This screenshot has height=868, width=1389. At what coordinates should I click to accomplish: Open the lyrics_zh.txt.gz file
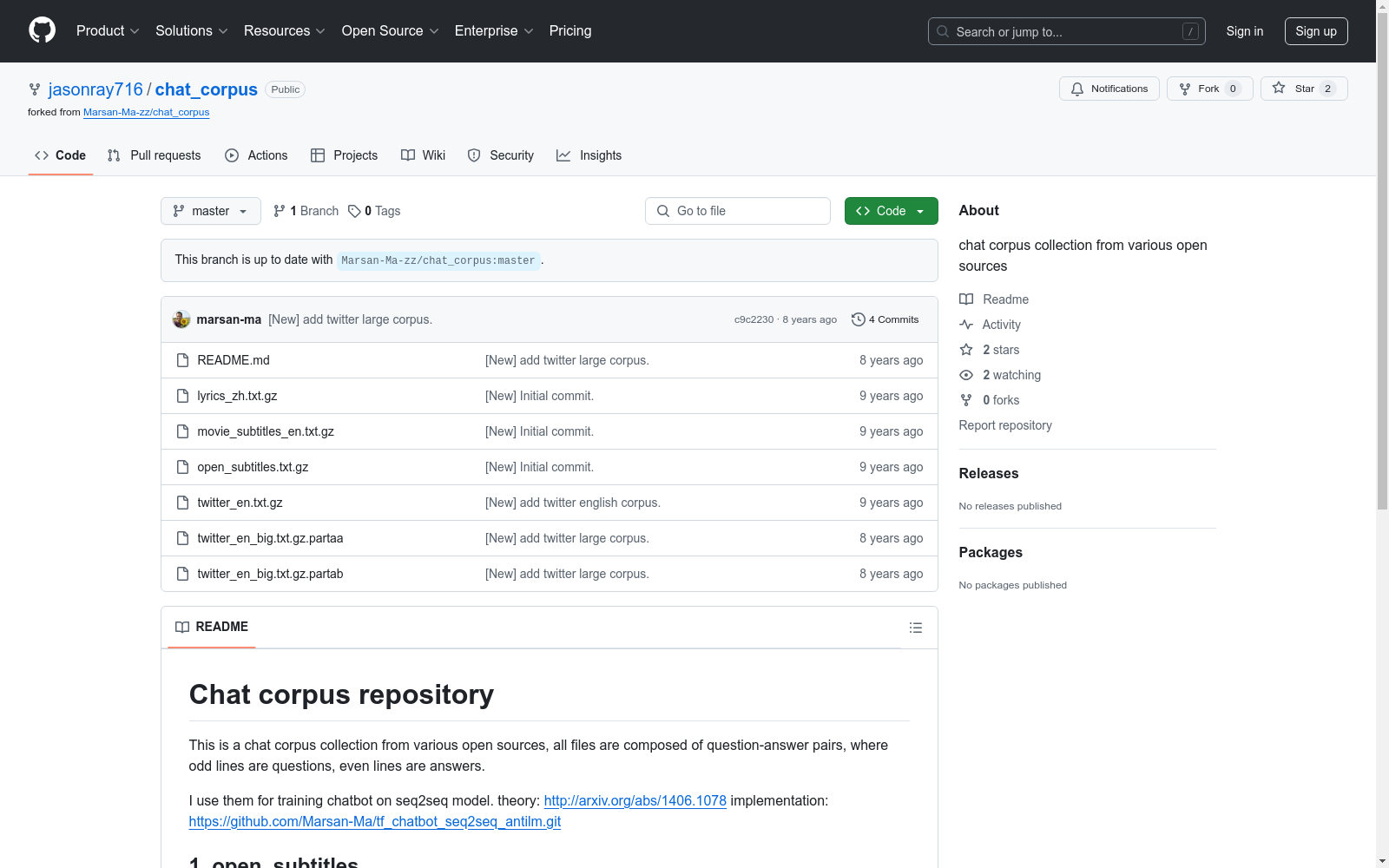[x=237, y=396]
